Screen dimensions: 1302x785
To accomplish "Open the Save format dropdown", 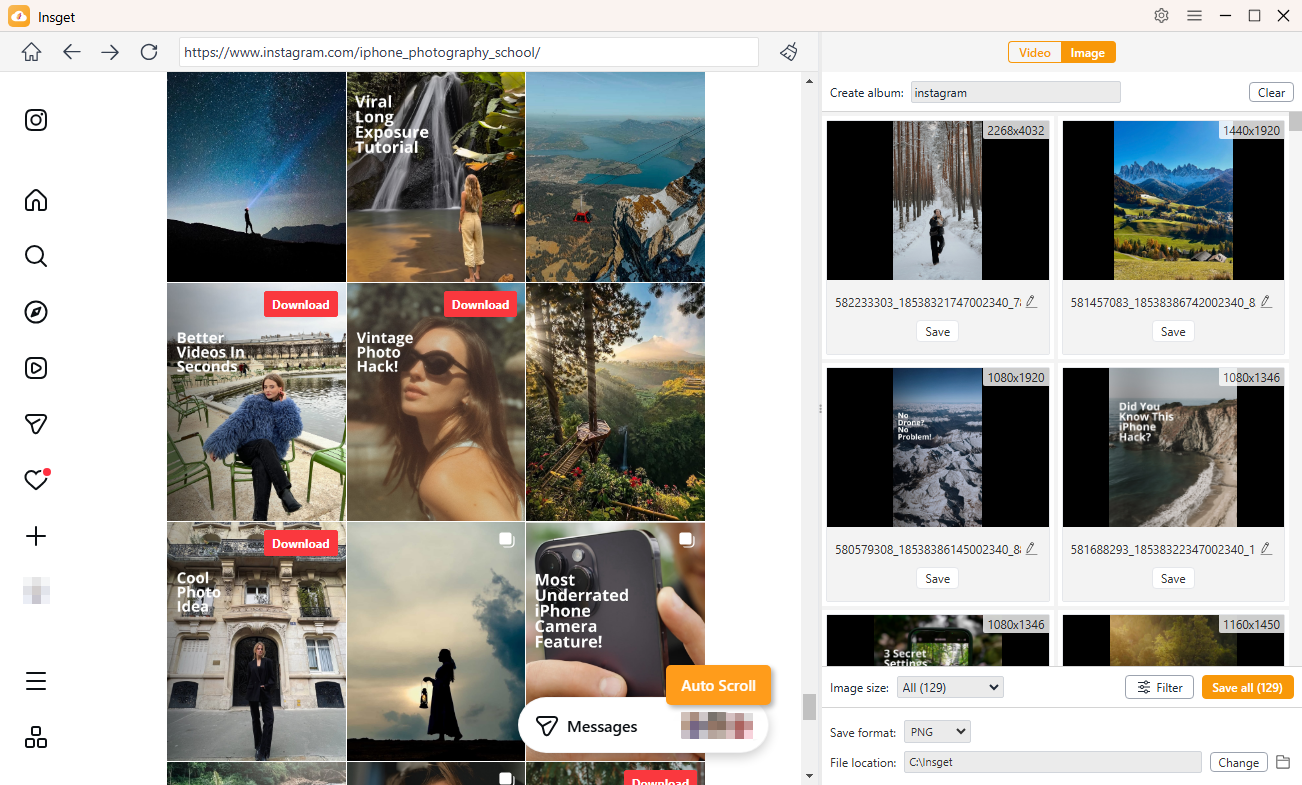I will 937,732.
